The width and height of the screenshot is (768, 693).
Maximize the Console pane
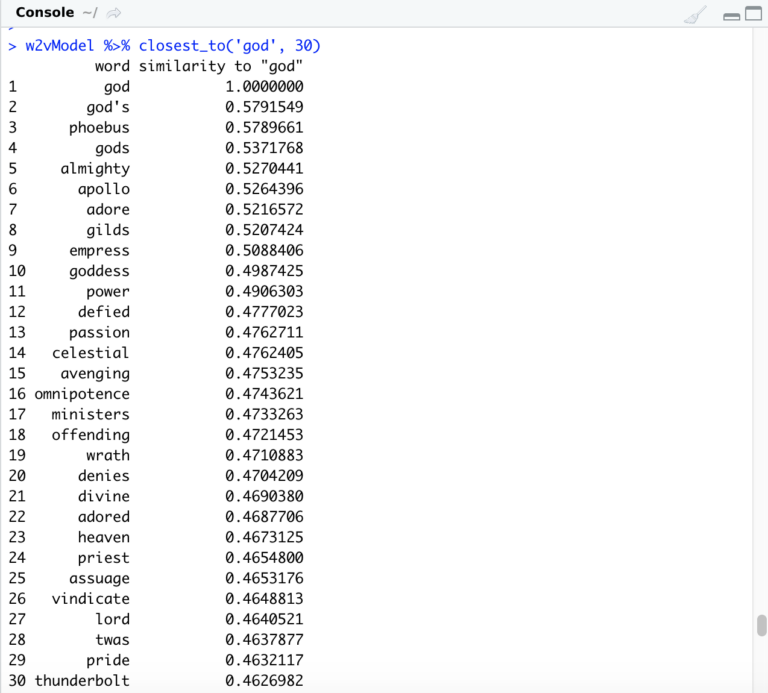click(753, 15)
